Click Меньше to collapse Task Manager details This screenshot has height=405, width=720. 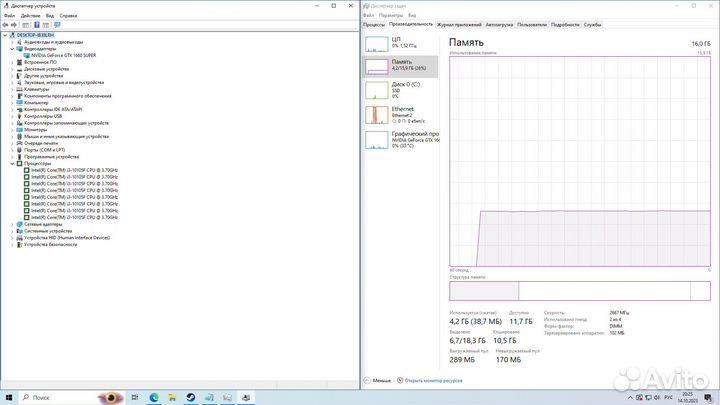pos(377,380)
